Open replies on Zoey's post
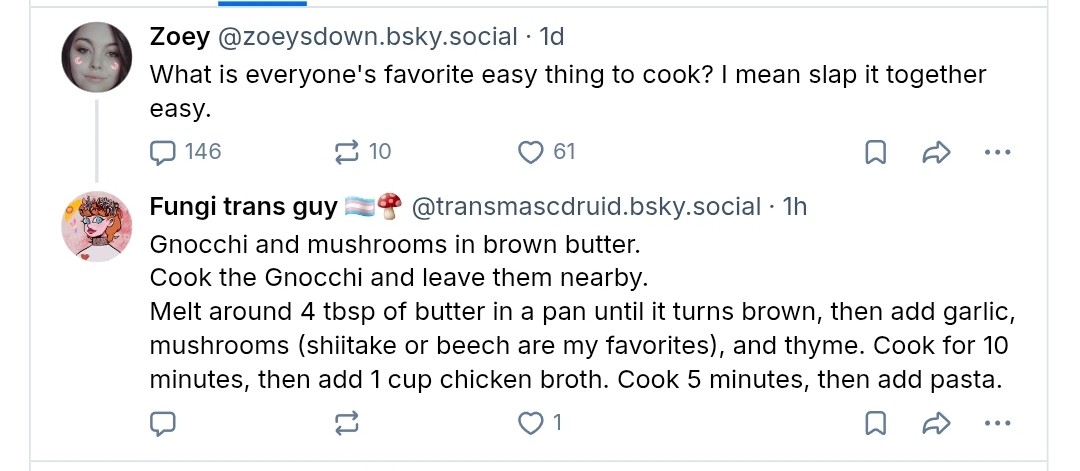1080x471 pixels. [185, 152]
